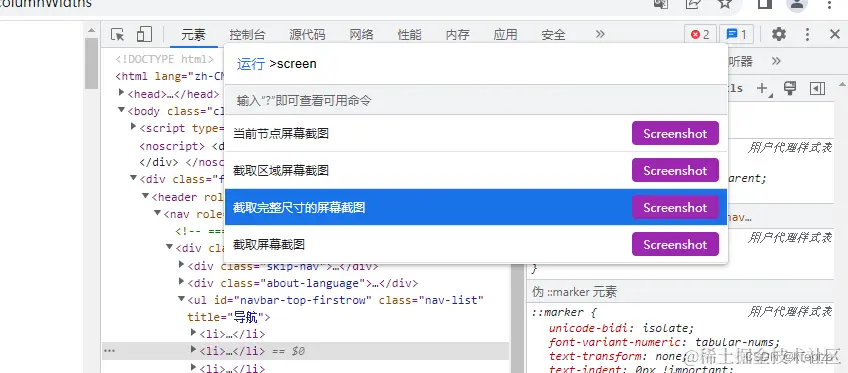Toggle the browser side panel icon
This screenshot has height=373, width=848.
764,4
